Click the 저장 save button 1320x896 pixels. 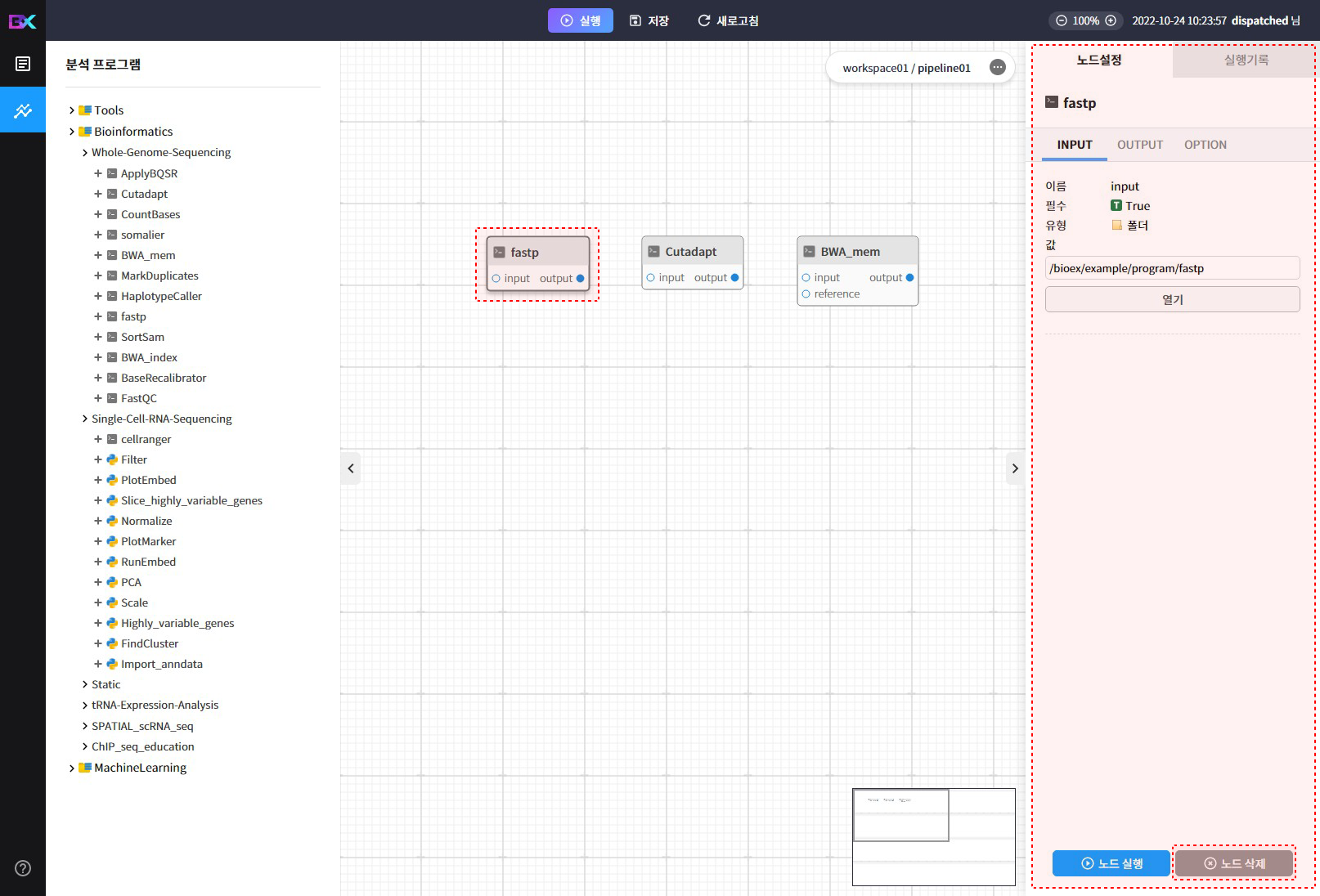point(649,20)
